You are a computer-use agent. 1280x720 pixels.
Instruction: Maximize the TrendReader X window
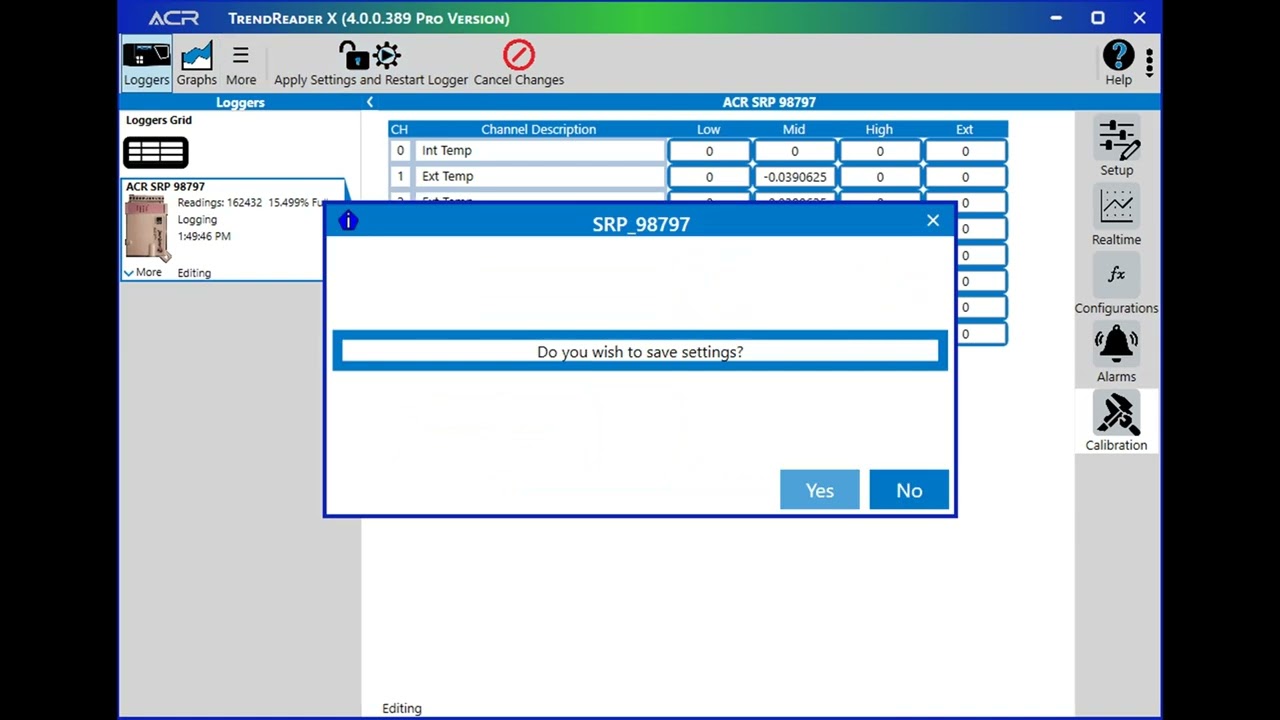coord(1097,18)
